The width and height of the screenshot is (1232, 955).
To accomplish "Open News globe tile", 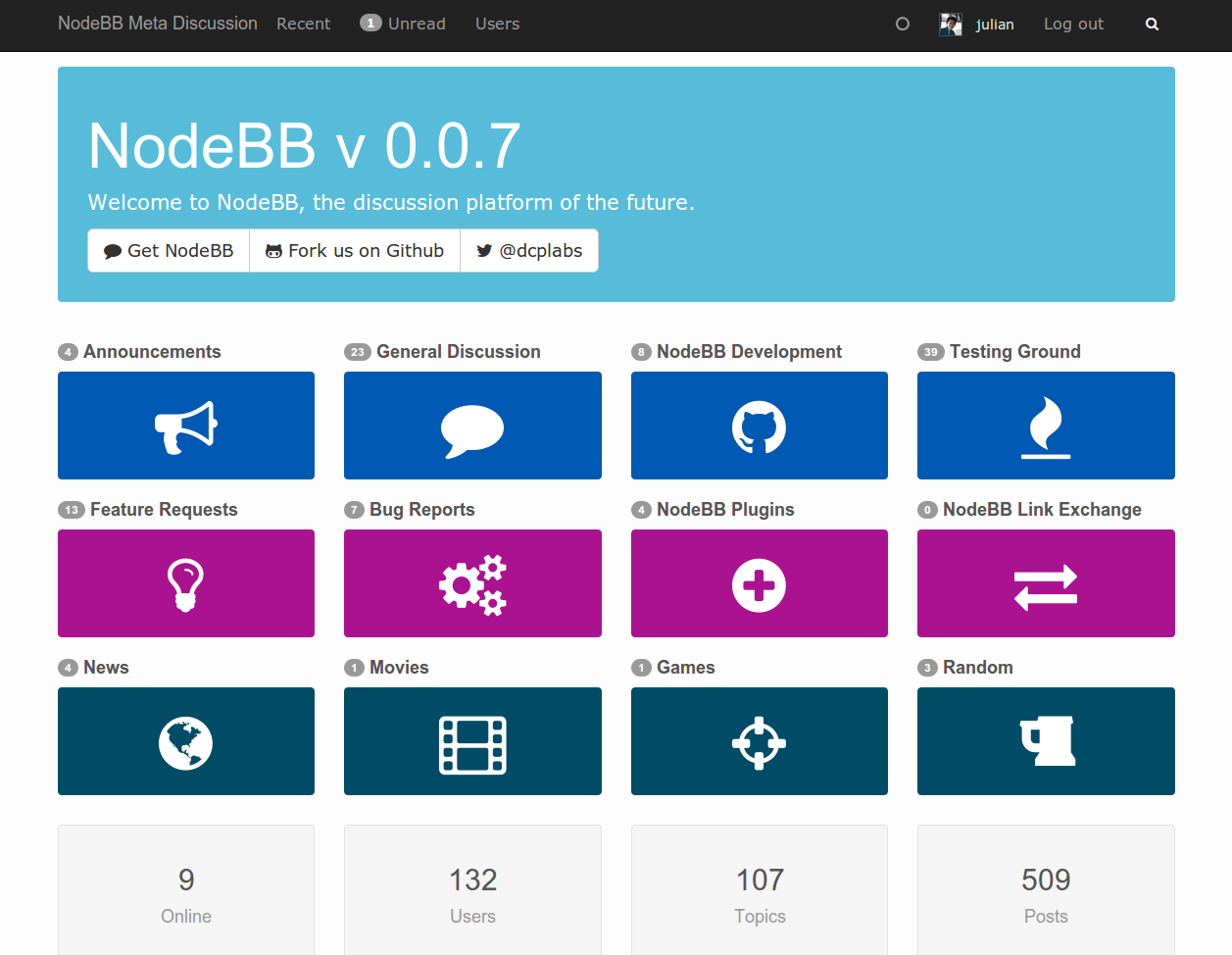I will 186,741.
